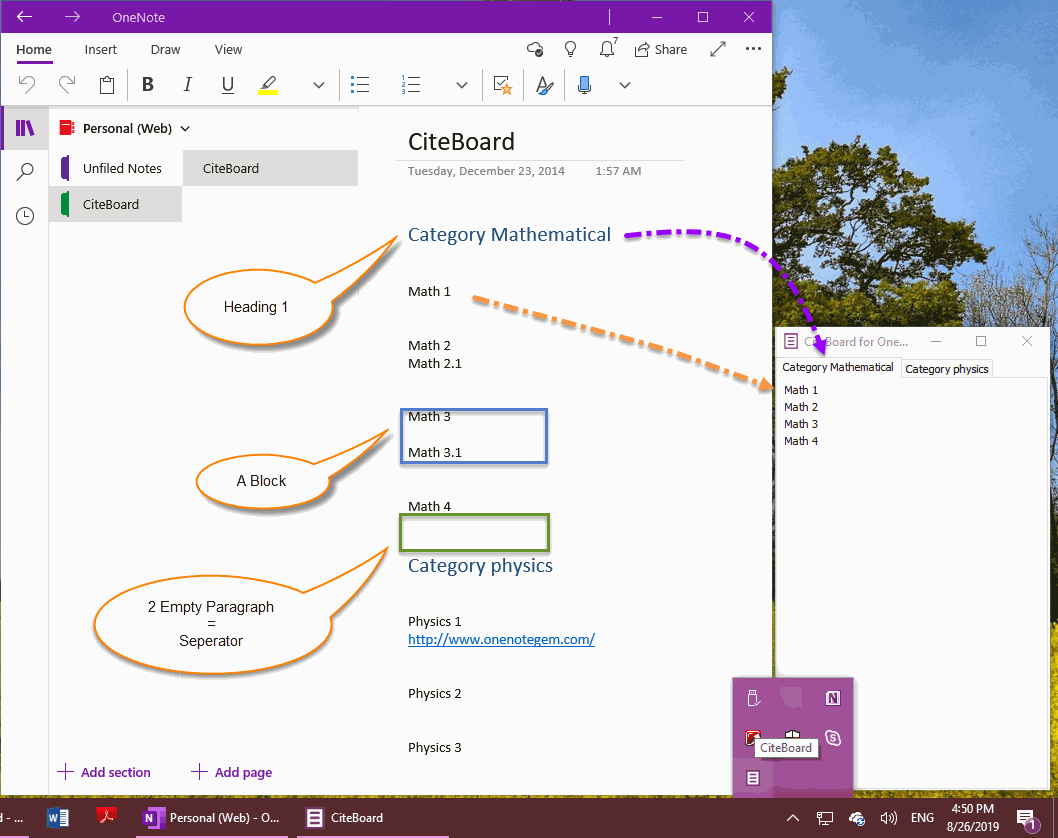Select the CiteBoard page in page list

271,169
